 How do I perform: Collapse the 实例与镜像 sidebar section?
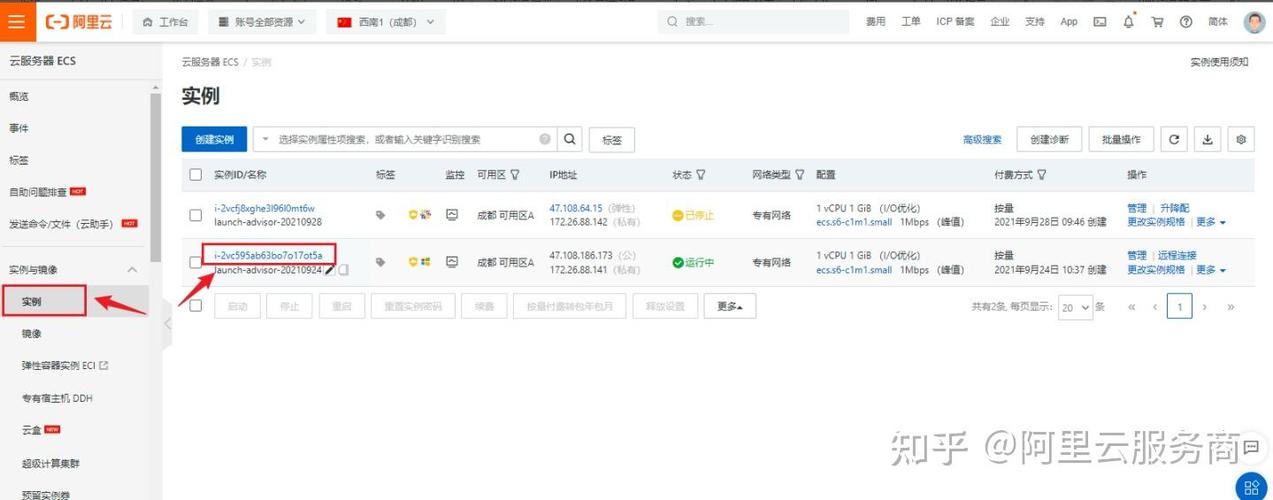(x=132, y=270)
